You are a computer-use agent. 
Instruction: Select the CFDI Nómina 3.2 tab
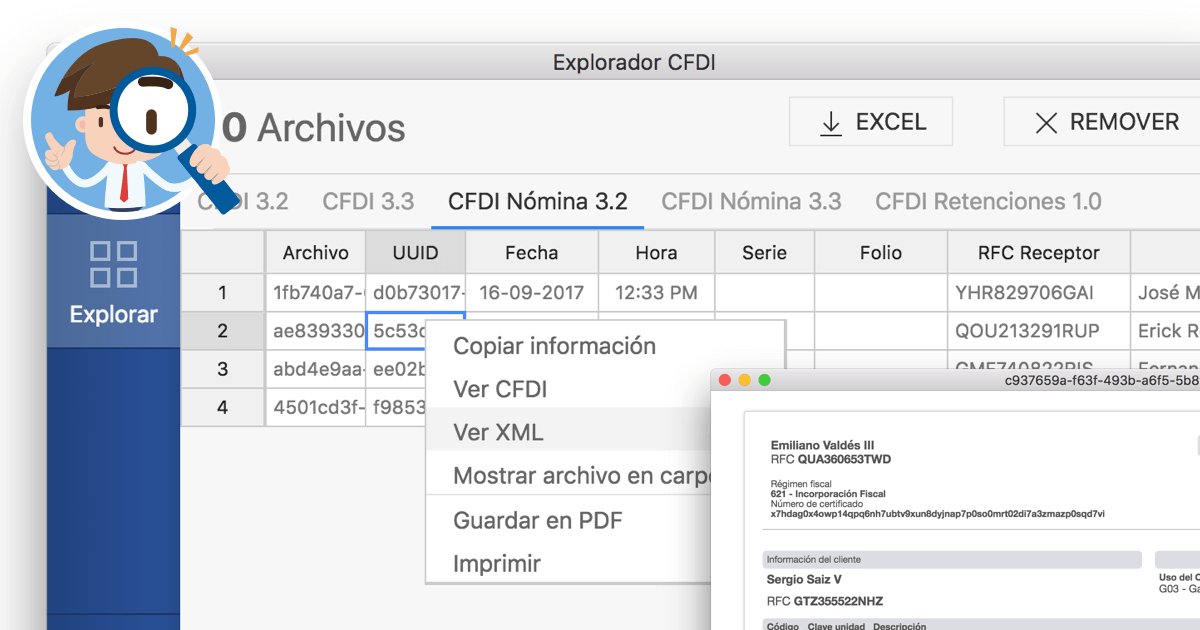pyautogui.click(x=538, y=201)
